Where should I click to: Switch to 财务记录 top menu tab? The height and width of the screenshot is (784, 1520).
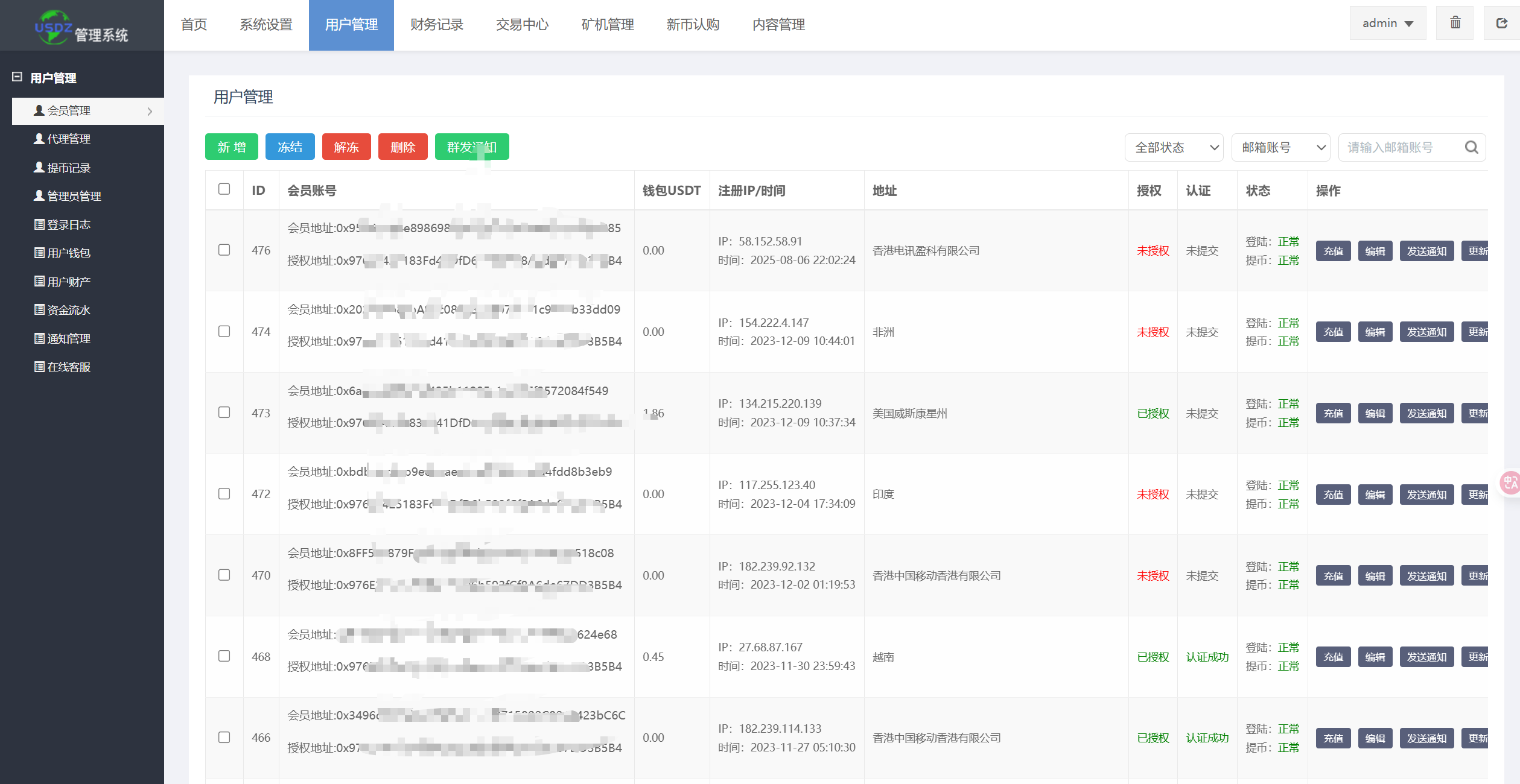(436, 25)
